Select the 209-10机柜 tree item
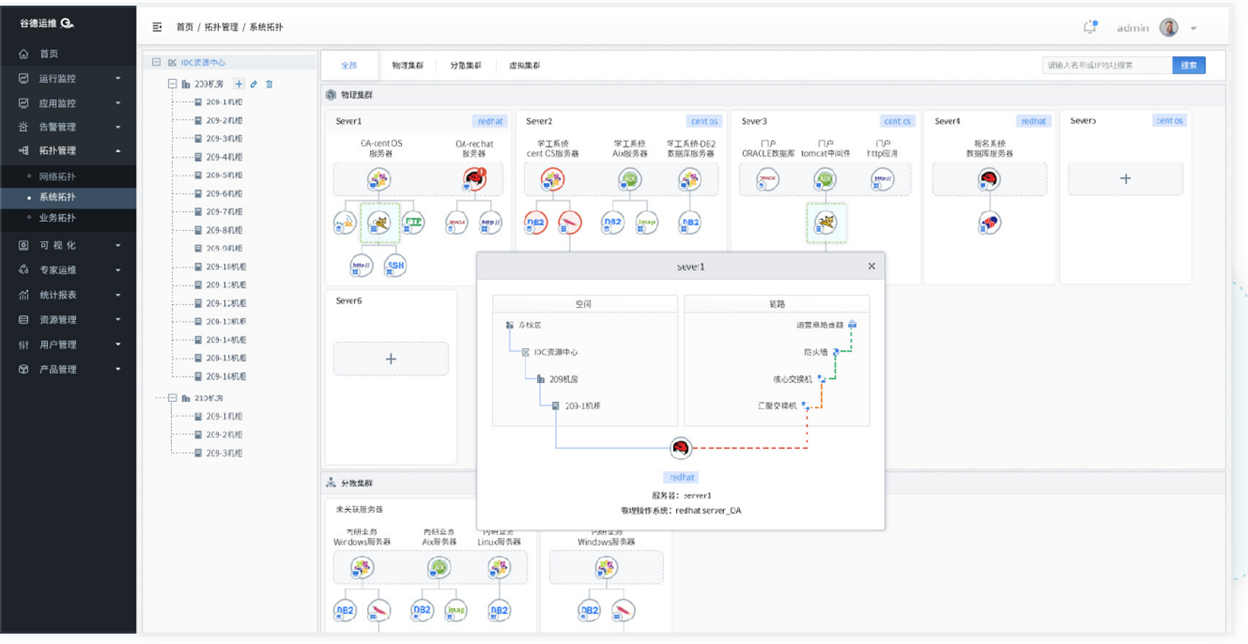 coord(220,267)
